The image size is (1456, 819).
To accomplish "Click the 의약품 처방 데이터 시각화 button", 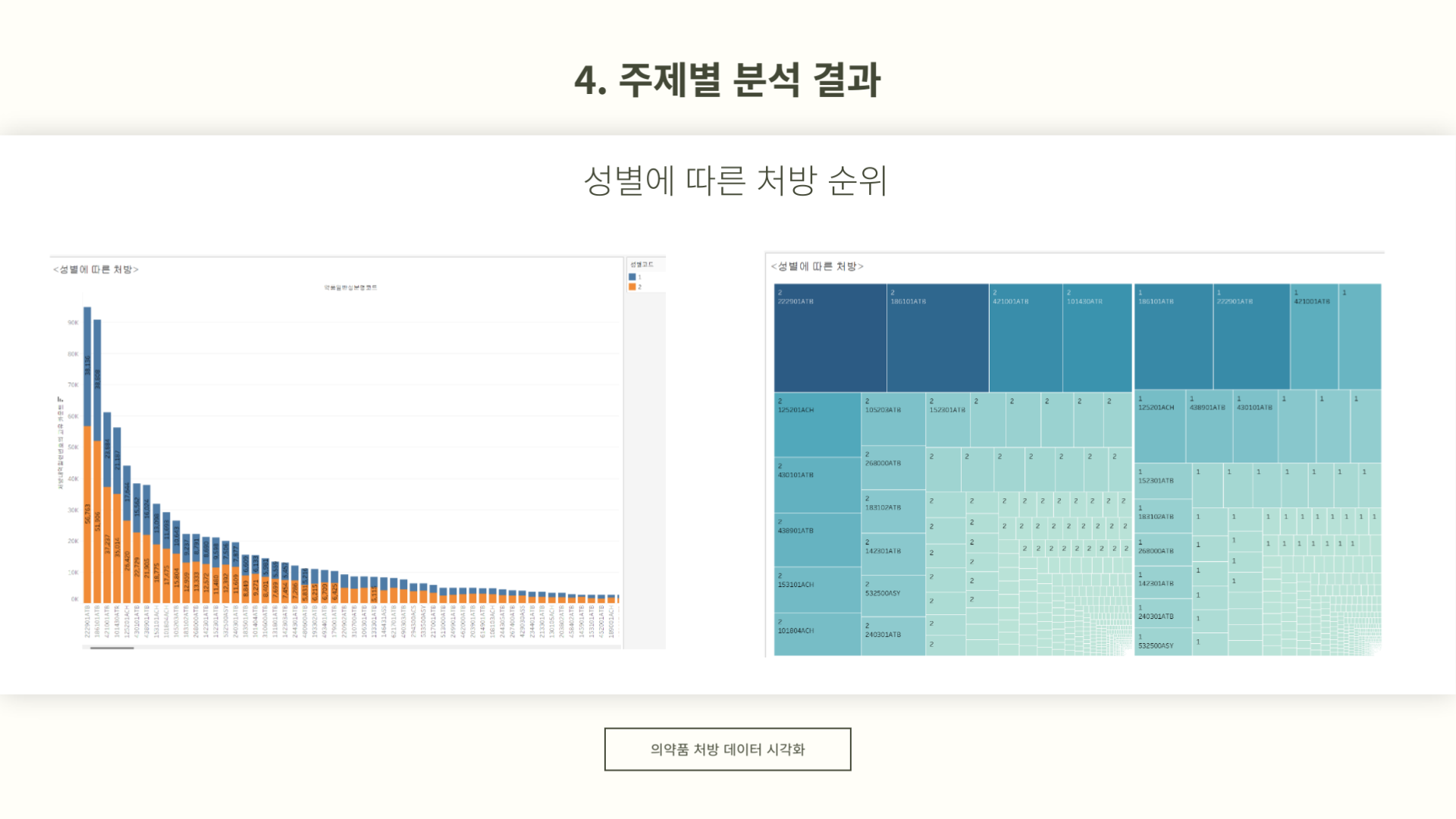I will pos(727,749).
